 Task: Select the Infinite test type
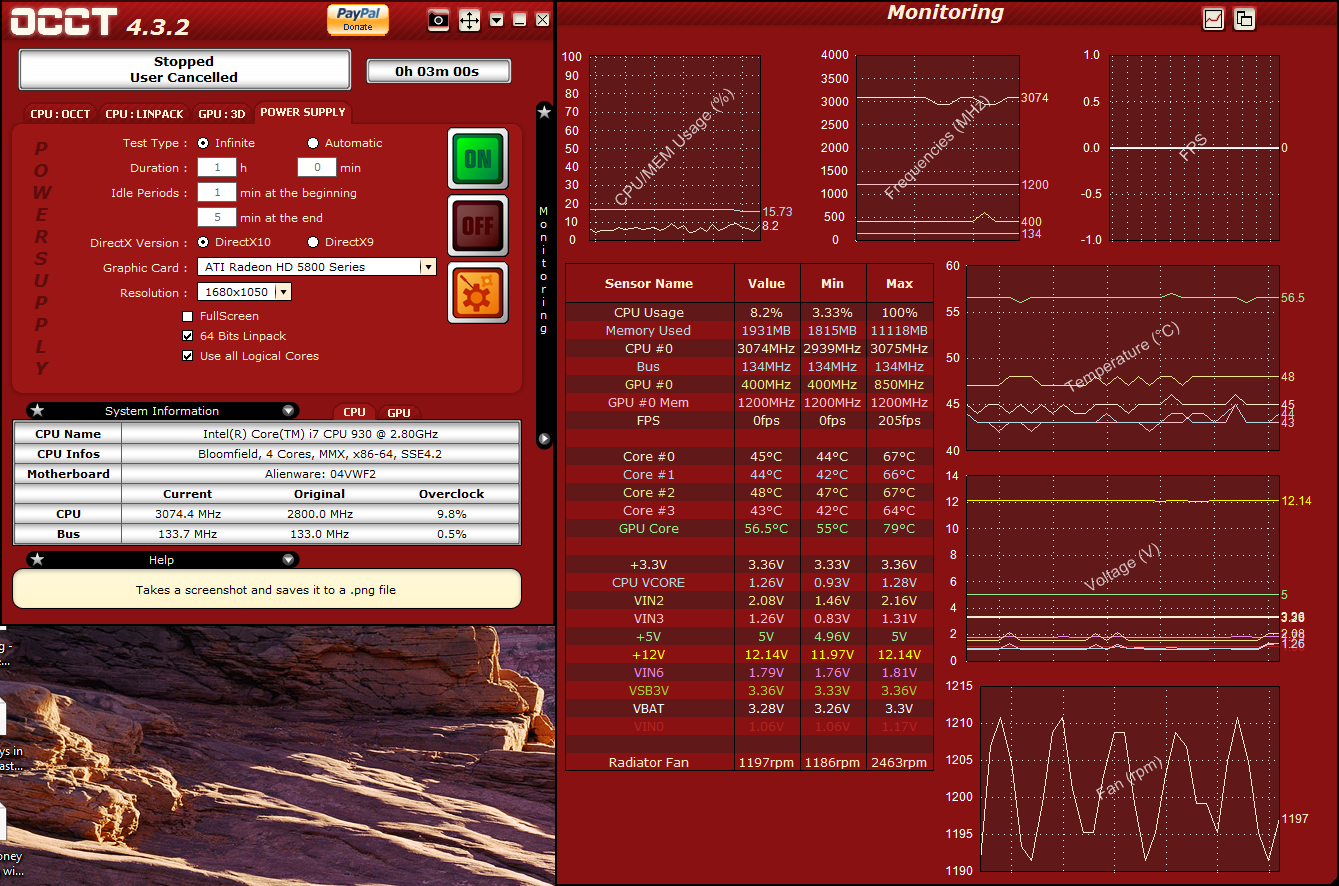tap(204, 143)
